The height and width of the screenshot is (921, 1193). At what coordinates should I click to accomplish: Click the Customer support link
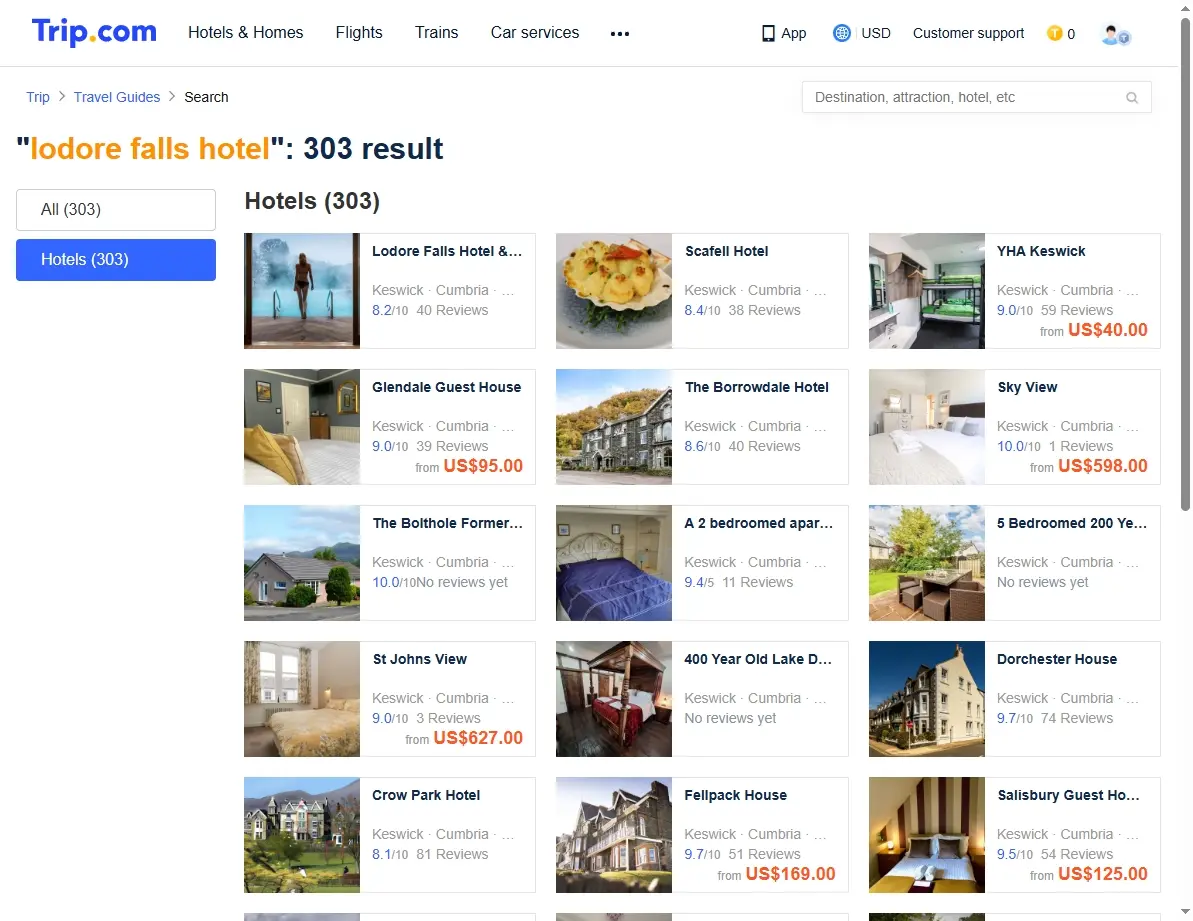click(969, 33)
